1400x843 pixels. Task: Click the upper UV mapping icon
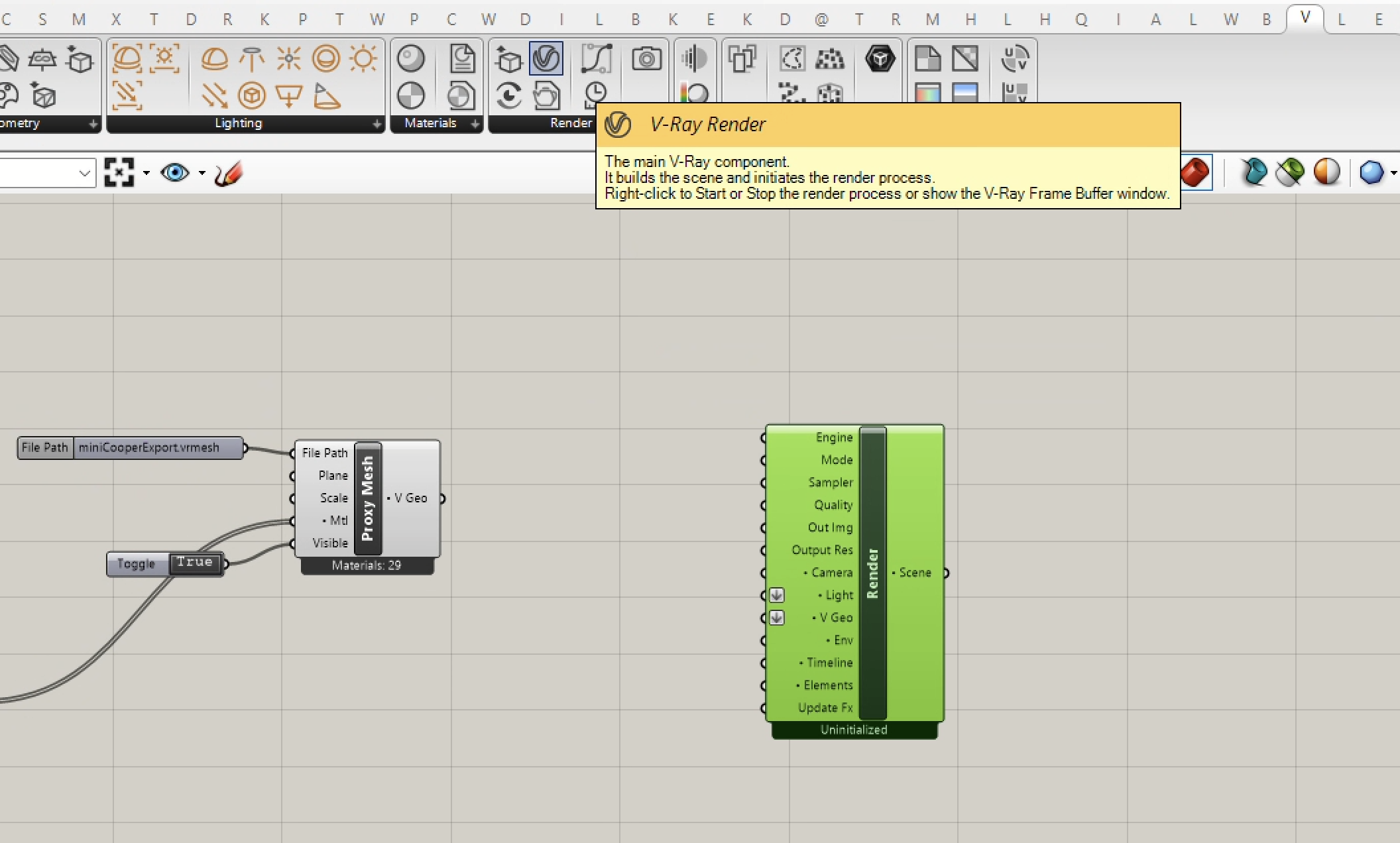point(1015,59)
